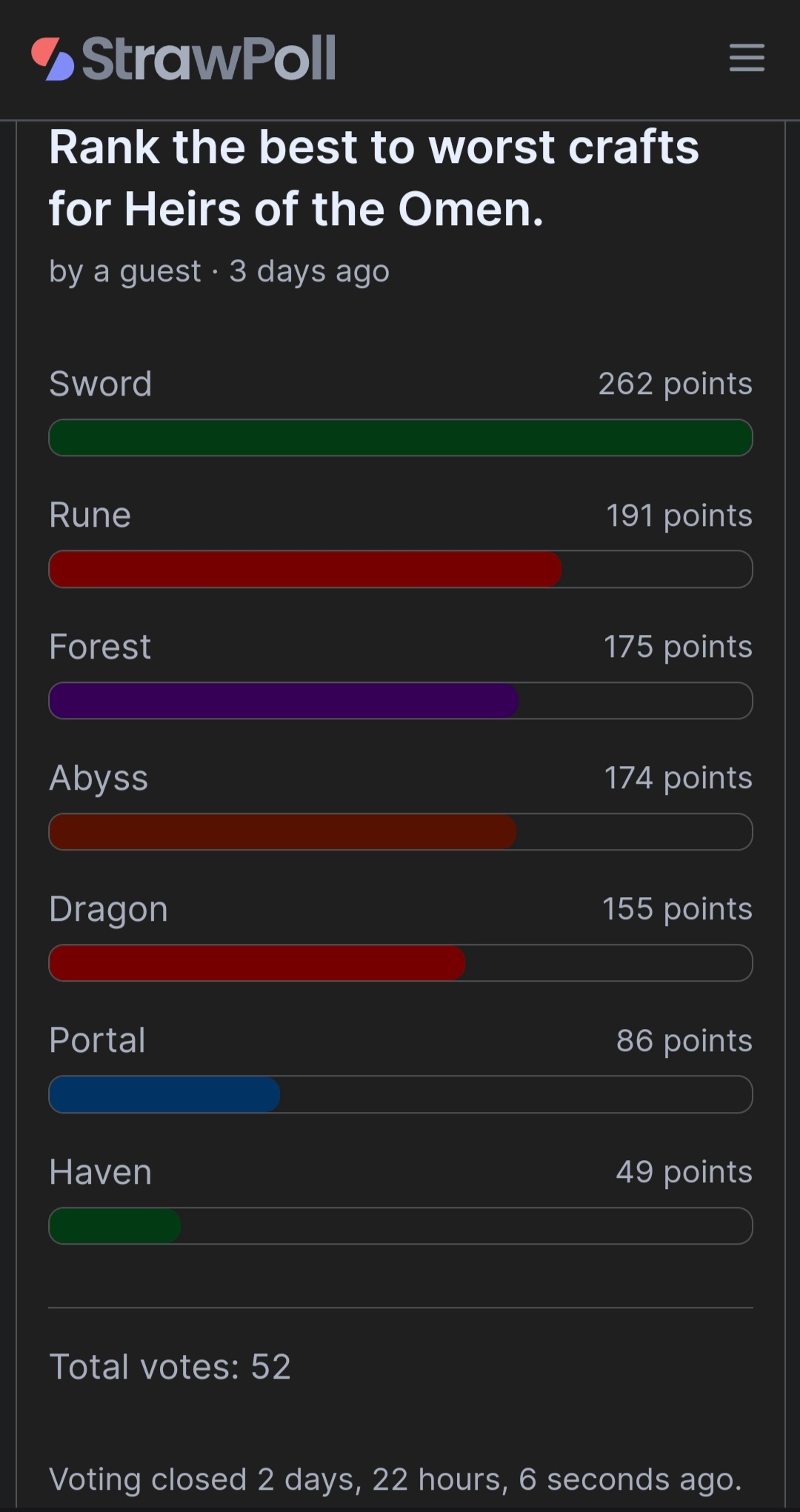This screenshot has height=1512, width=800.
Task: Click the Voting closed status text
Action: (x=396, y=1479)
